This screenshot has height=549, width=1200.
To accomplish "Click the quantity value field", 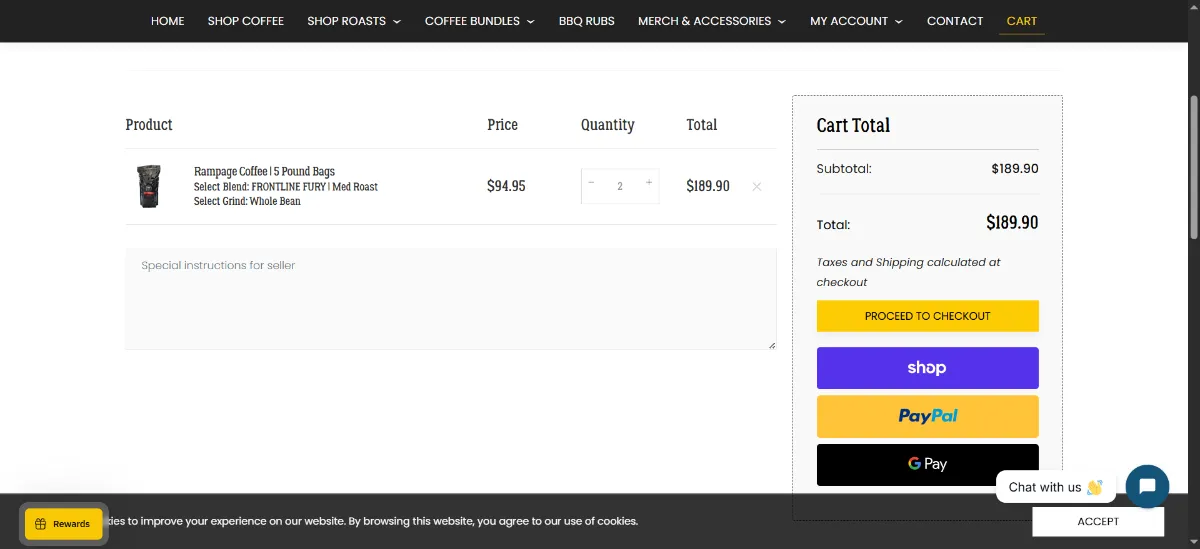I will coord(620,186).
